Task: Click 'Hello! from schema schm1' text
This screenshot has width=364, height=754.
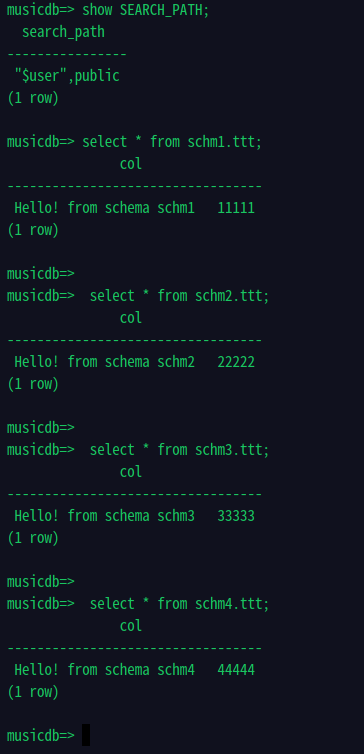Action: pos(104,208)
